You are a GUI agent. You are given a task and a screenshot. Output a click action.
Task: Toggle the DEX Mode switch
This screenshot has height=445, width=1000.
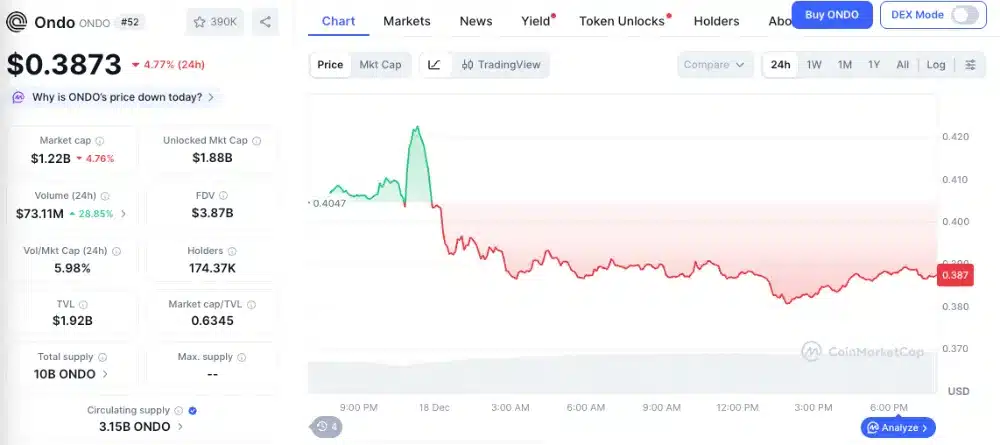[965, 15]
